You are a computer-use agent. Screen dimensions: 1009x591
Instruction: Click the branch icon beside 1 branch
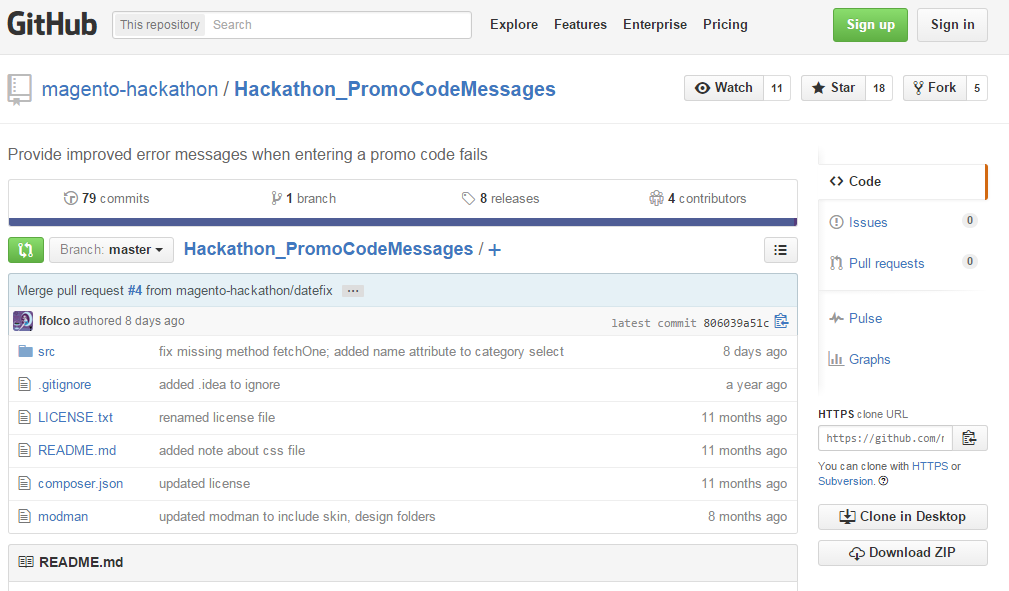pyautogui.click(x=276, y=198)
